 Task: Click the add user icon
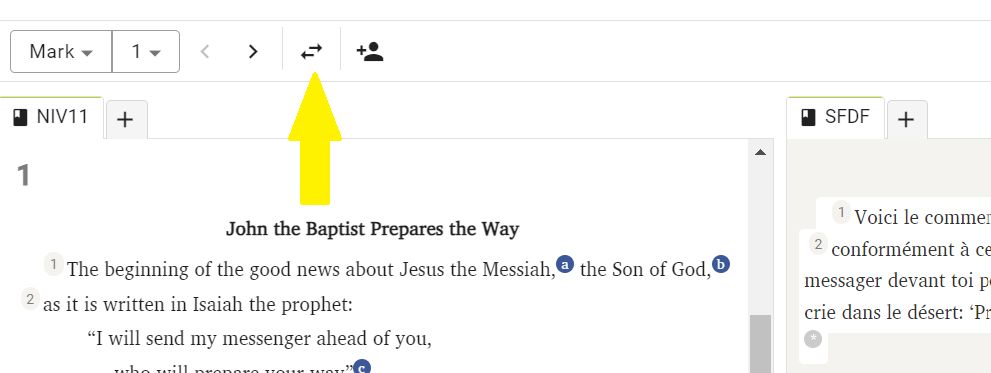coord(370,51)
